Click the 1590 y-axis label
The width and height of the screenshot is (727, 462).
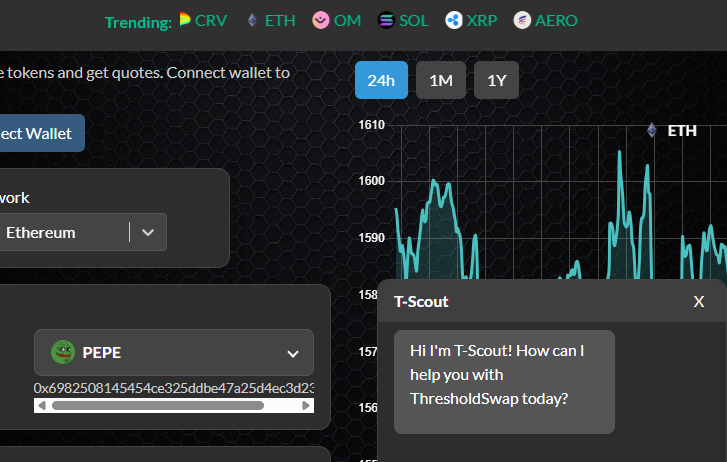pyautogui.click(x=371, y=238)
